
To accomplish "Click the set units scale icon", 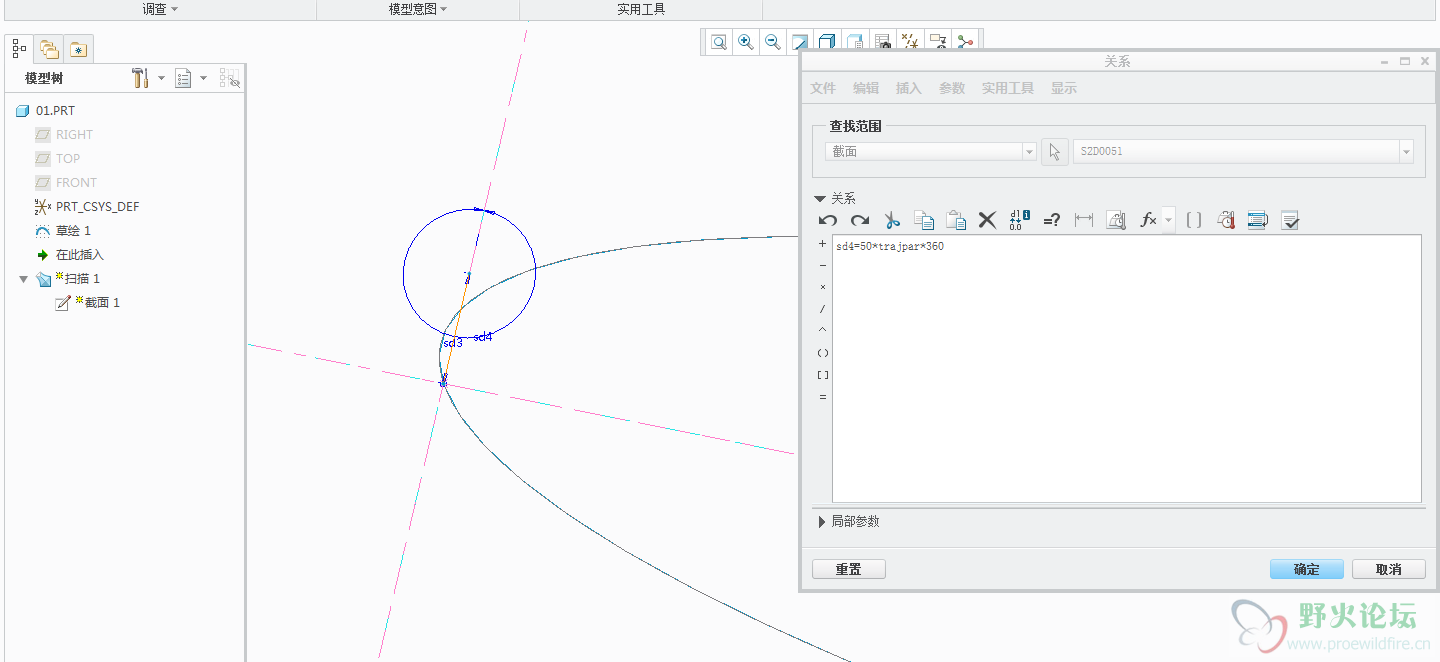I will [1116, 220].
